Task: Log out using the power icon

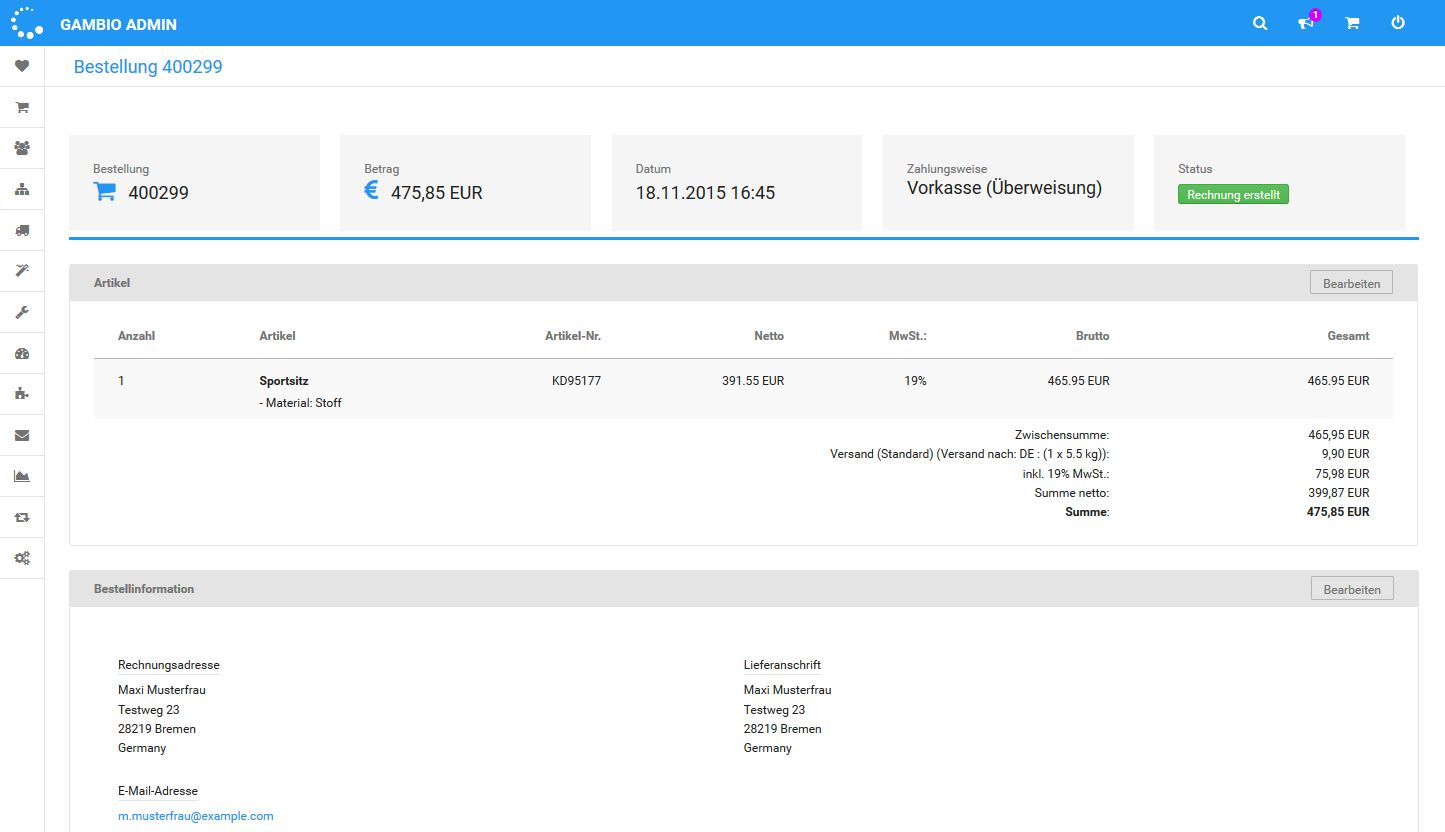Action: pyautogui.click(x=1398, y=23)
